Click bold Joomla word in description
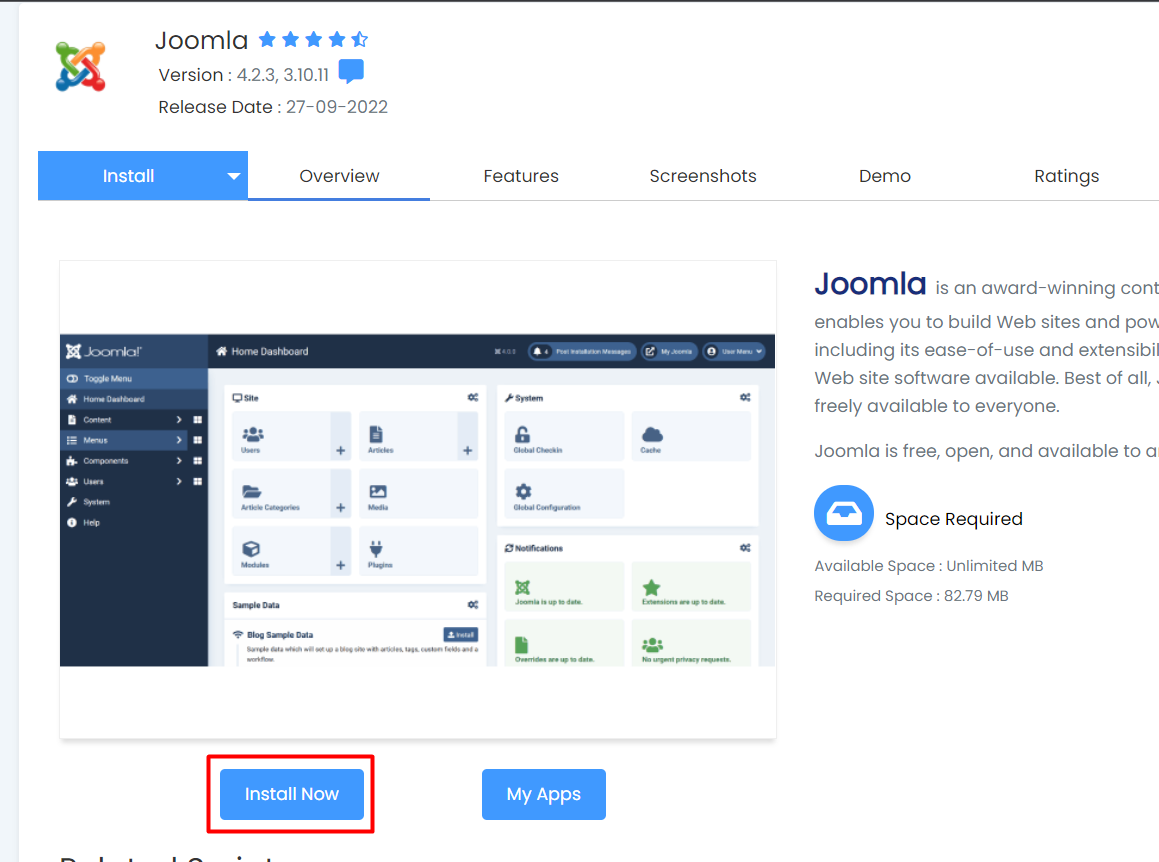The width and height of the screenshot is (1159, 862). tap(870, 284)
